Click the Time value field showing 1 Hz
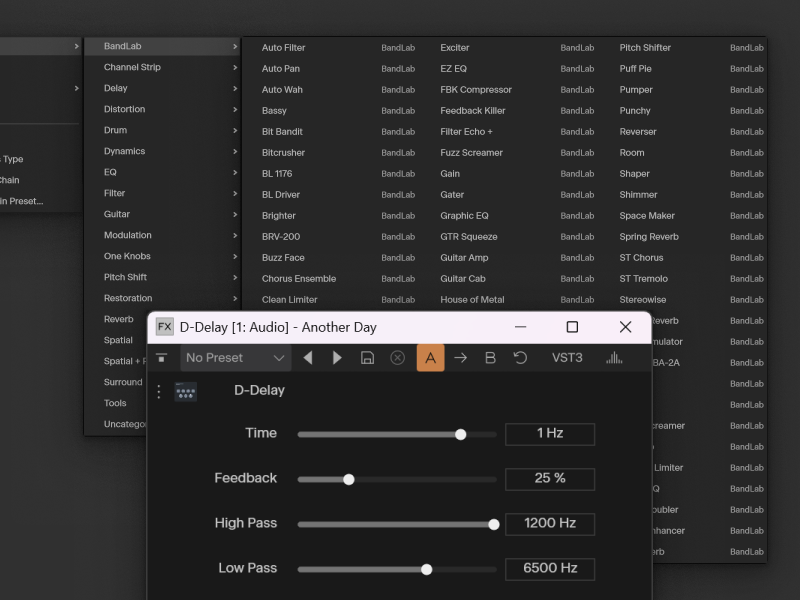Viewport: 800px width, 600px height. click(550, 434)
